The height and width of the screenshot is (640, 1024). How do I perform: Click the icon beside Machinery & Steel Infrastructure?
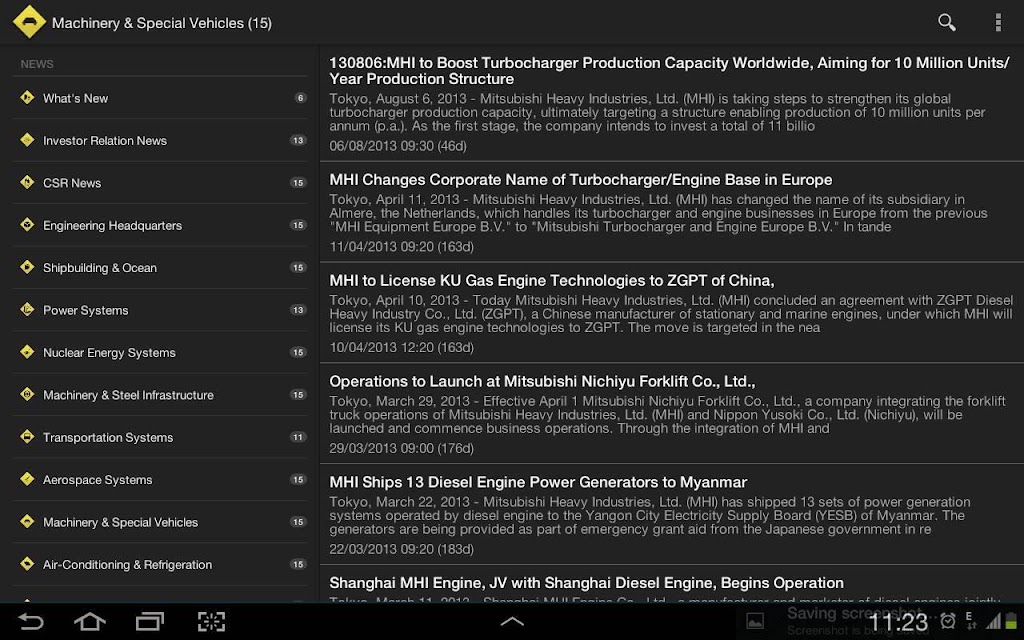click(27, 394)
